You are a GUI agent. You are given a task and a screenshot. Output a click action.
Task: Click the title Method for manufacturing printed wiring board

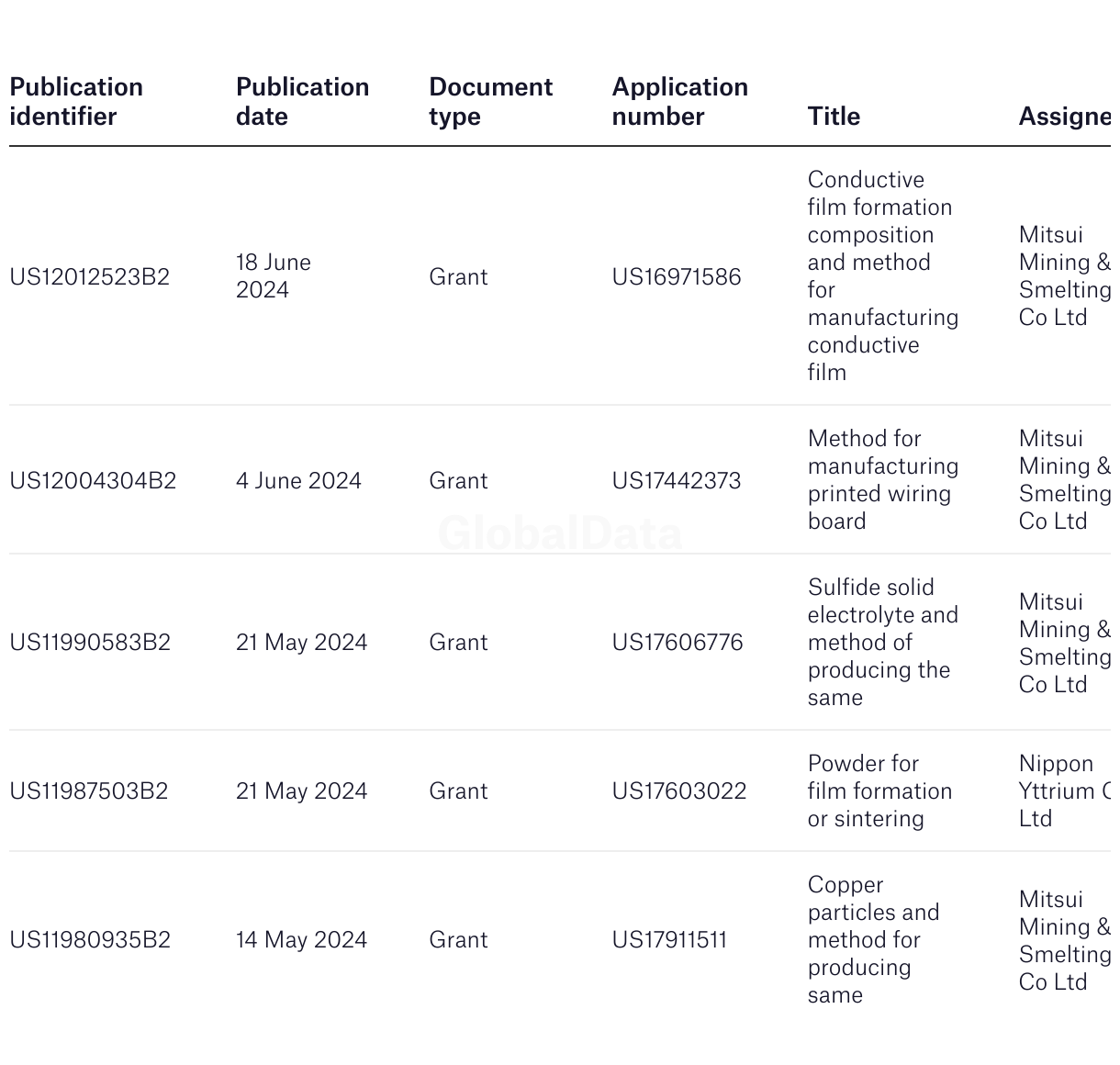pyautogui.click(x=883, y=480)
